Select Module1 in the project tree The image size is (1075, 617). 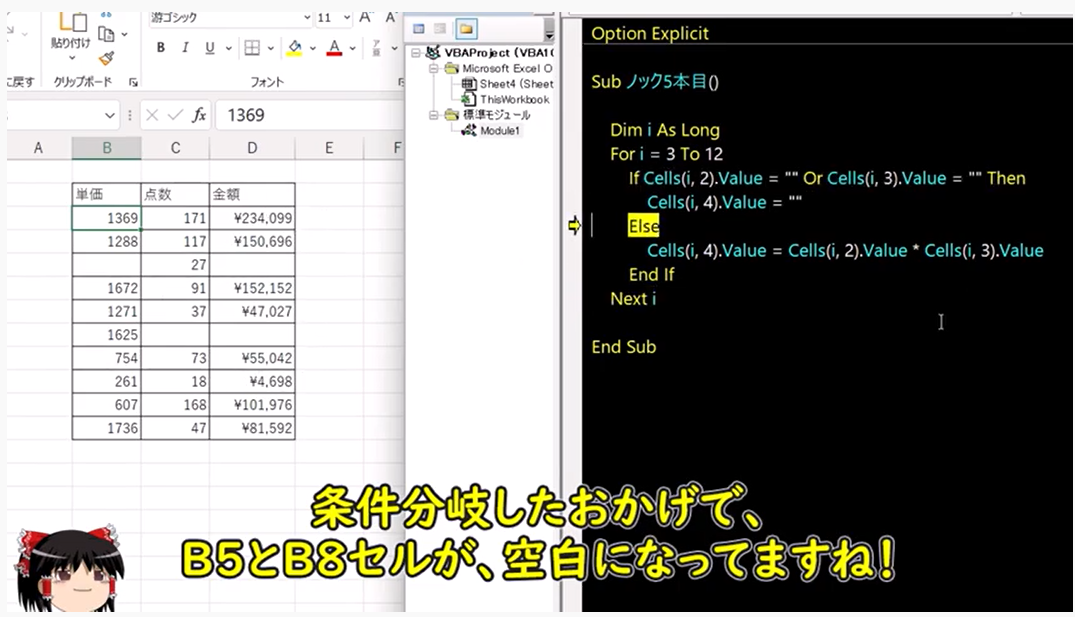tap(499, 130)
